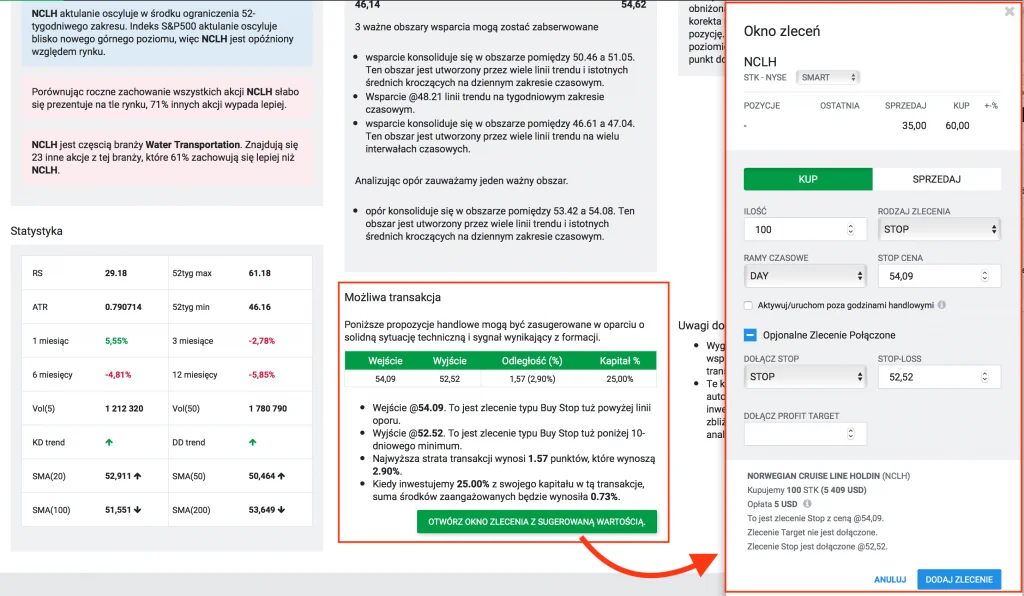
Task: Click the Statystyka section heading
Action: pos(37,231)
